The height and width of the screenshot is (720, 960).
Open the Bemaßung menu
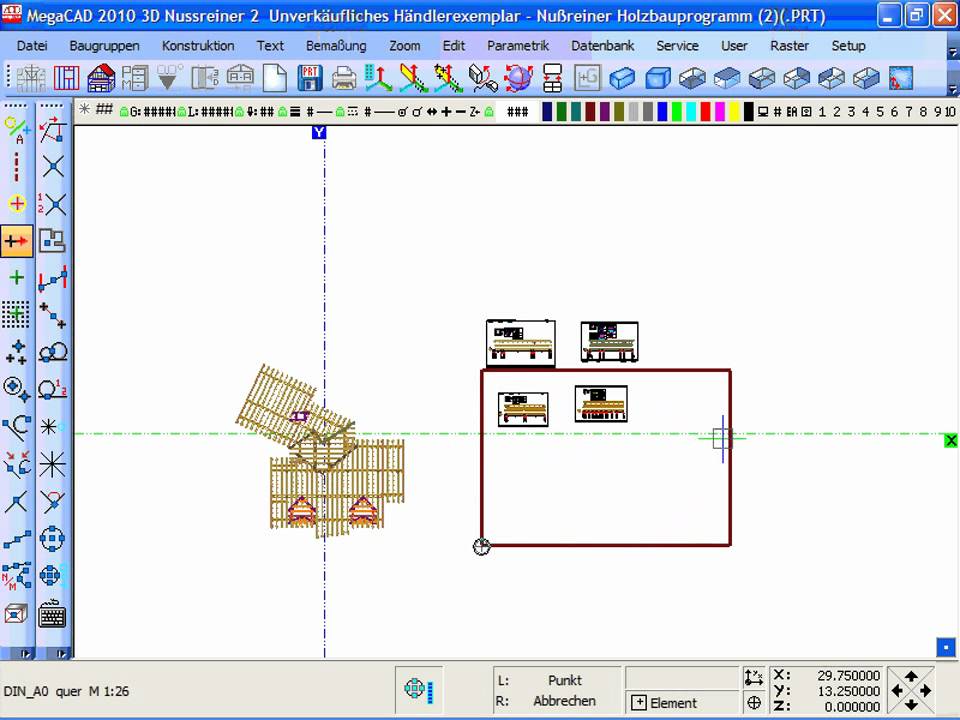pos(336,46)
